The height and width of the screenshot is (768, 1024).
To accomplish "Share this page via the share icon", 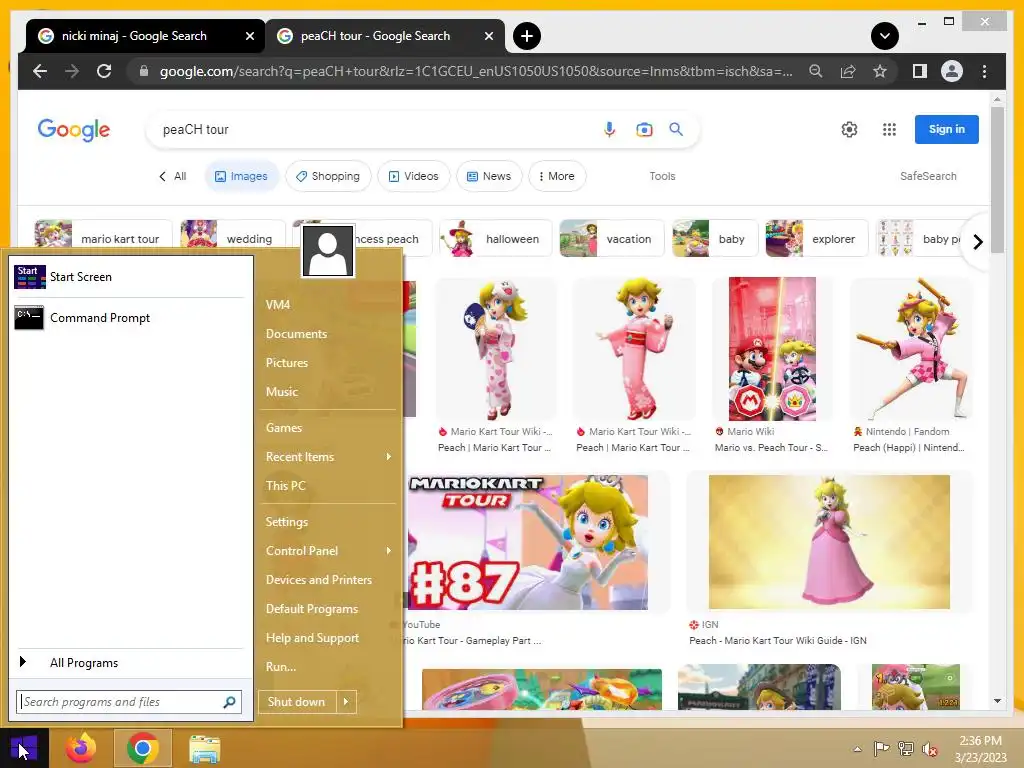I will (848, 71).
